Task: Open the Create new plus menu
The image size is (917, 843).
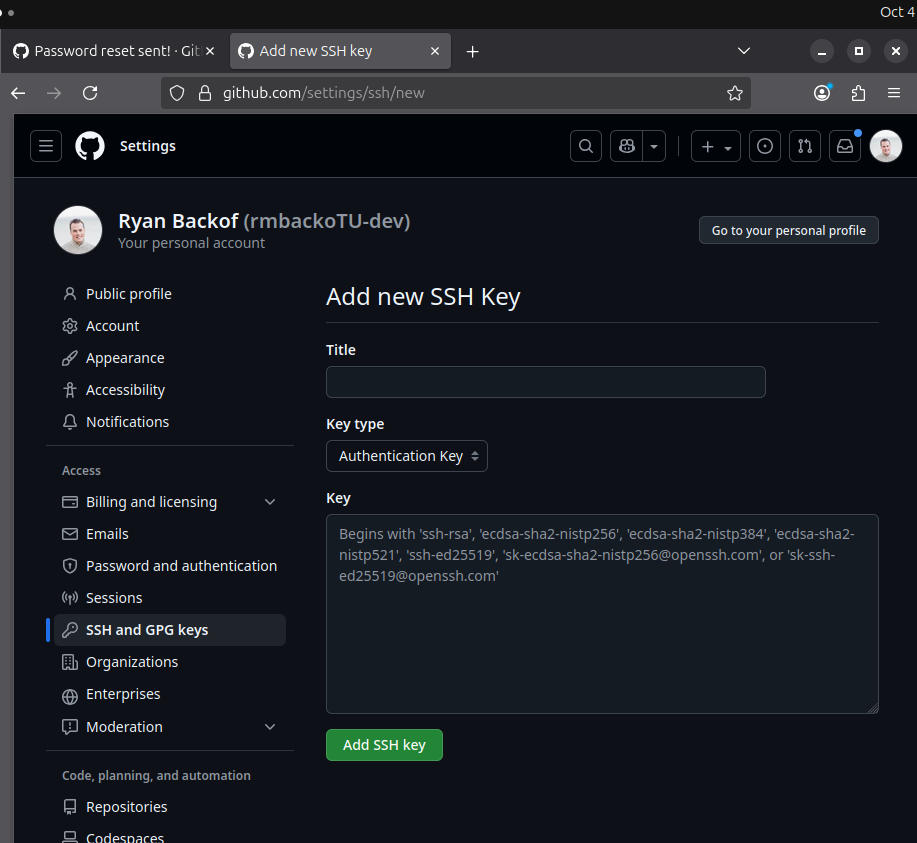Action: pos(716,146)
